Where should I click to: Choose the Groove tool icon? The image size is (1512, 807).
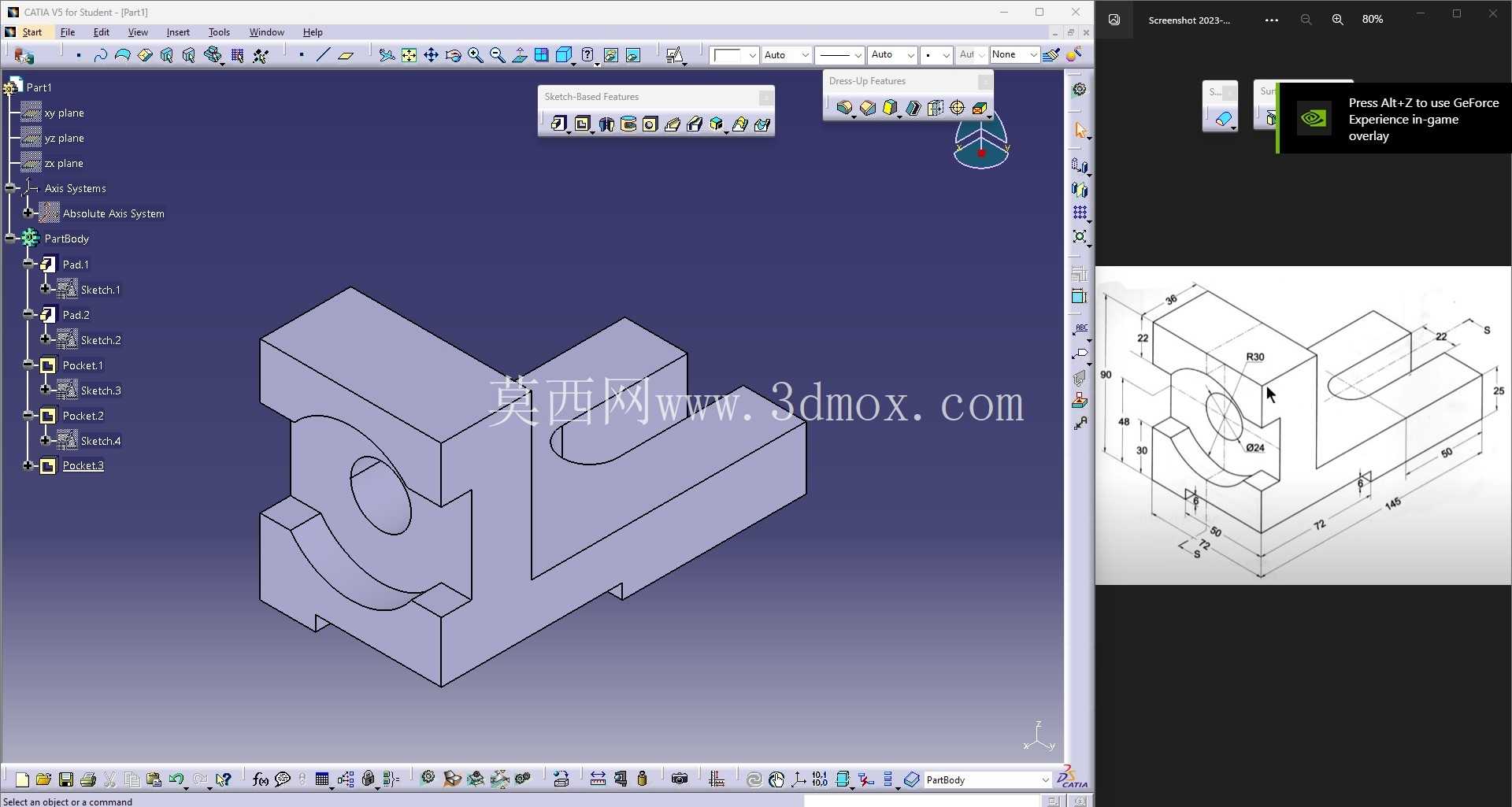point(628,124)
